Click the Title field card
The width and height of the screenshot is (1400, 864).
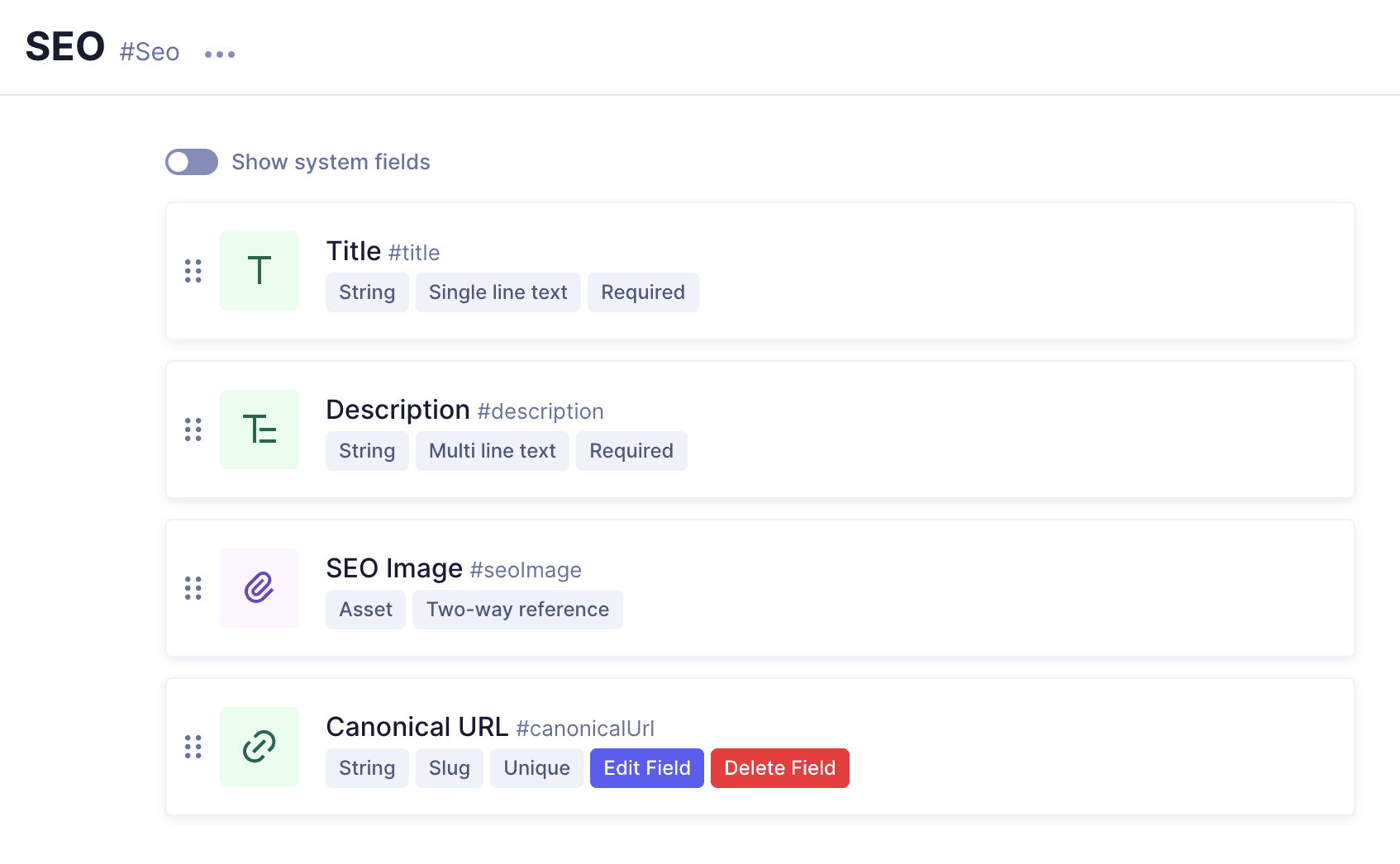909,271
